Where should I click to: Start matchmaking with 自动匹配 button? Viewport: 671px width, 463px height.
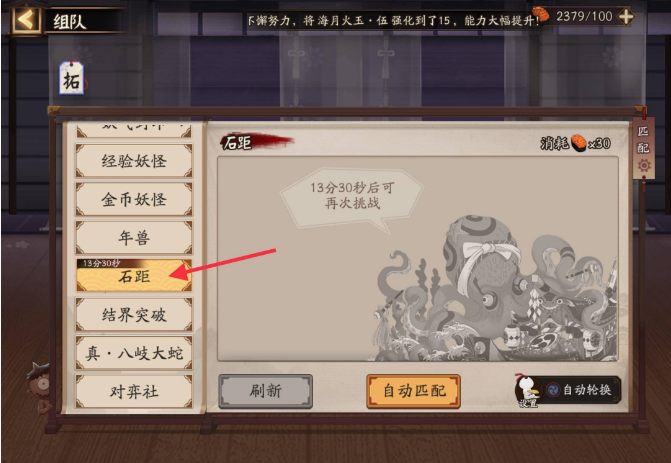point(413,391)
